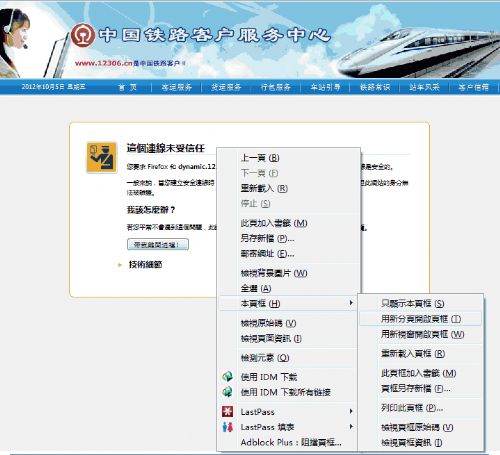Click the China Railway red logo icon
This screenshot has width=500, height=455.
click(x=82, y=35)
